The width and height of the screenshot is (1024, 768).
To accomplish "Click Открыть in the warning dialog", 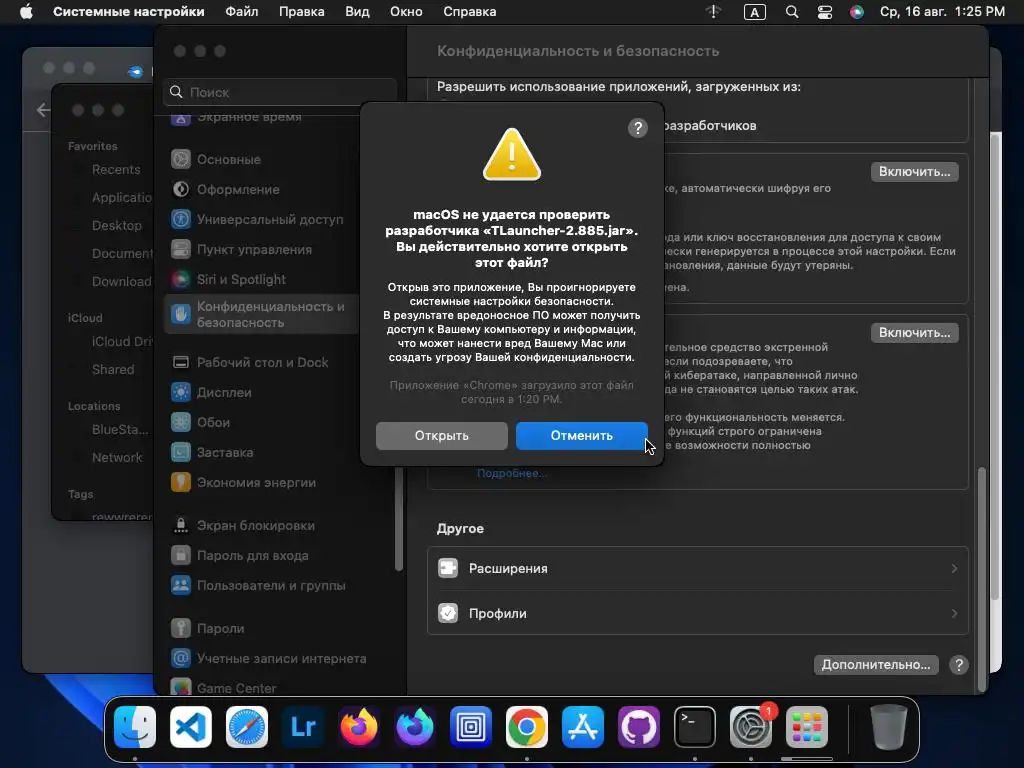I will pyautogui.click(x=441, y=436).
